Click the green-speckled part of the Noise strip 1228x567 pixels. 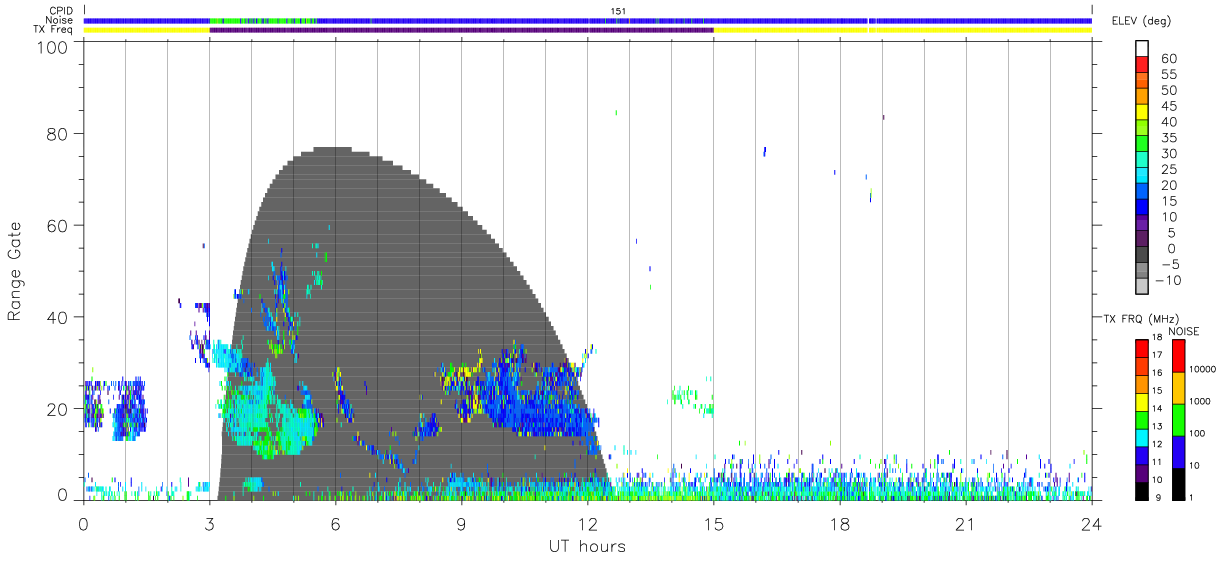[264, 20]
